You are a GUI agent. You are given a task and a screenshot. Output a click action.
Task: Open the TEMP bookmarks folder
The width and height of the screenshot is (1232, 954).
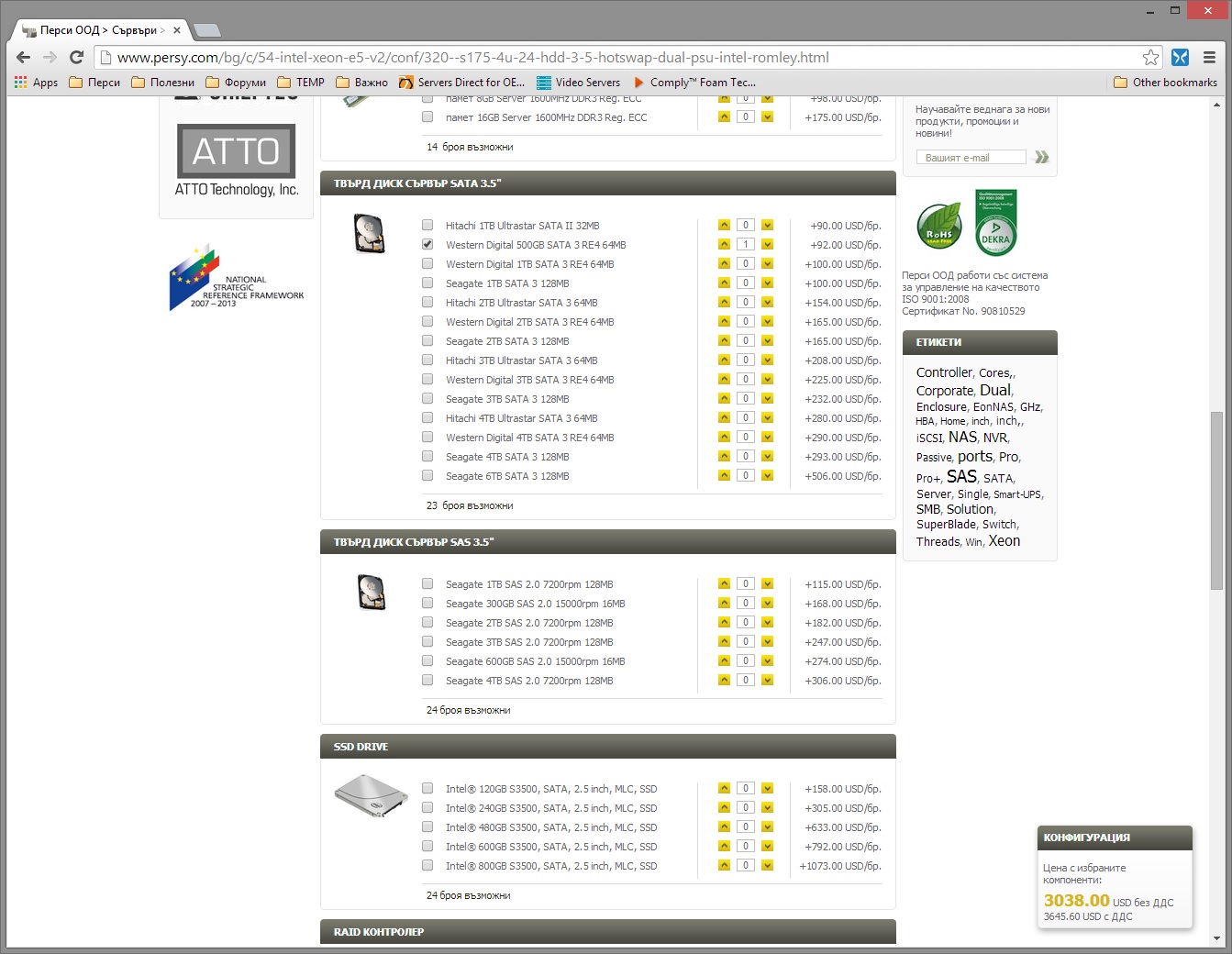[x=301, y=83]
